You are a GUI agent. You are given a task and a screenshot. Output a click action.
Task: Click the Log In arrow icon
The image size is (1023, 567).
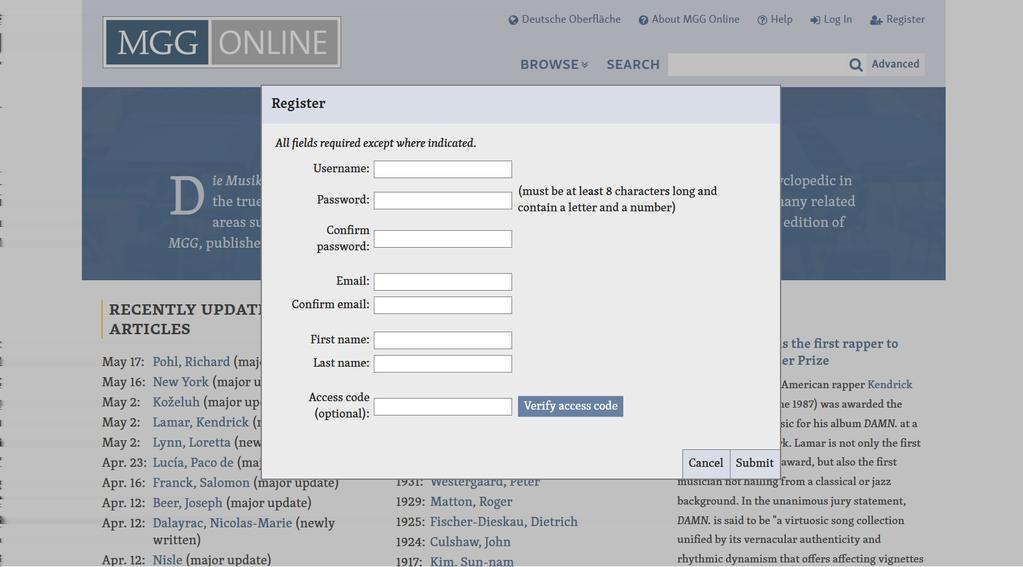pyautogui.click(x=815, y=20)
